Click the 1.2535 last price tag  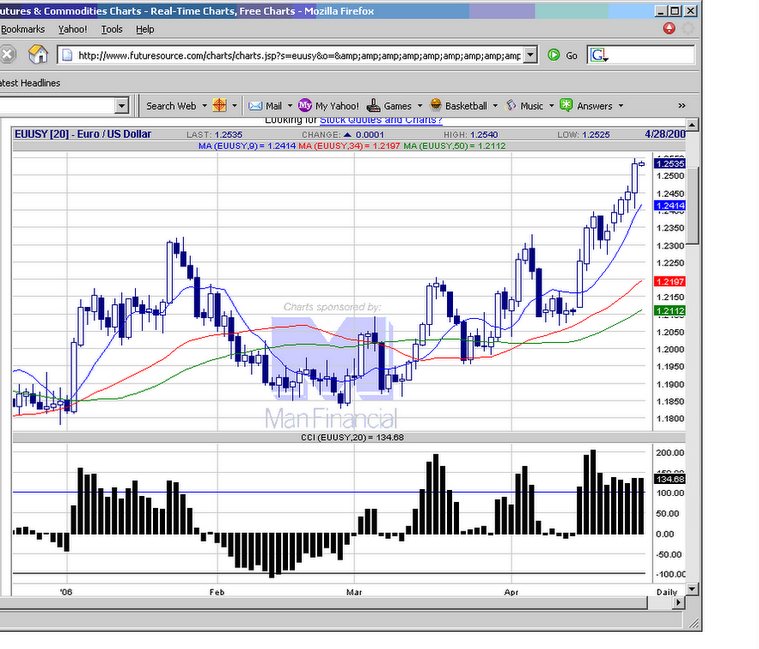pyautogui.click(x=669, y=164)
